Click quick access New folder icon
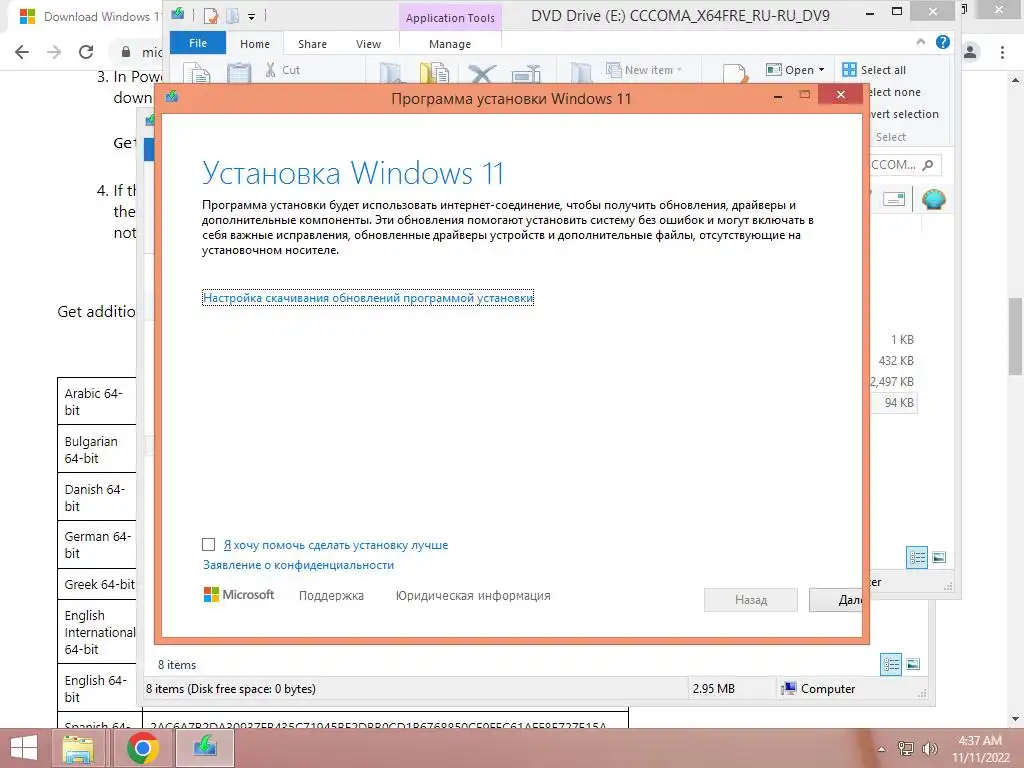 232,15
